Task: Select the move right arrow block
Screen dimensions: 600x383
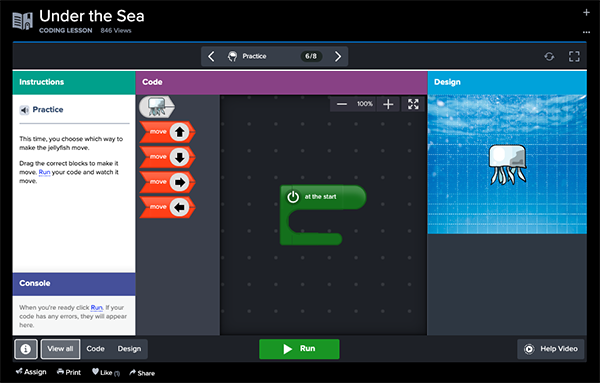Action: 168,182
